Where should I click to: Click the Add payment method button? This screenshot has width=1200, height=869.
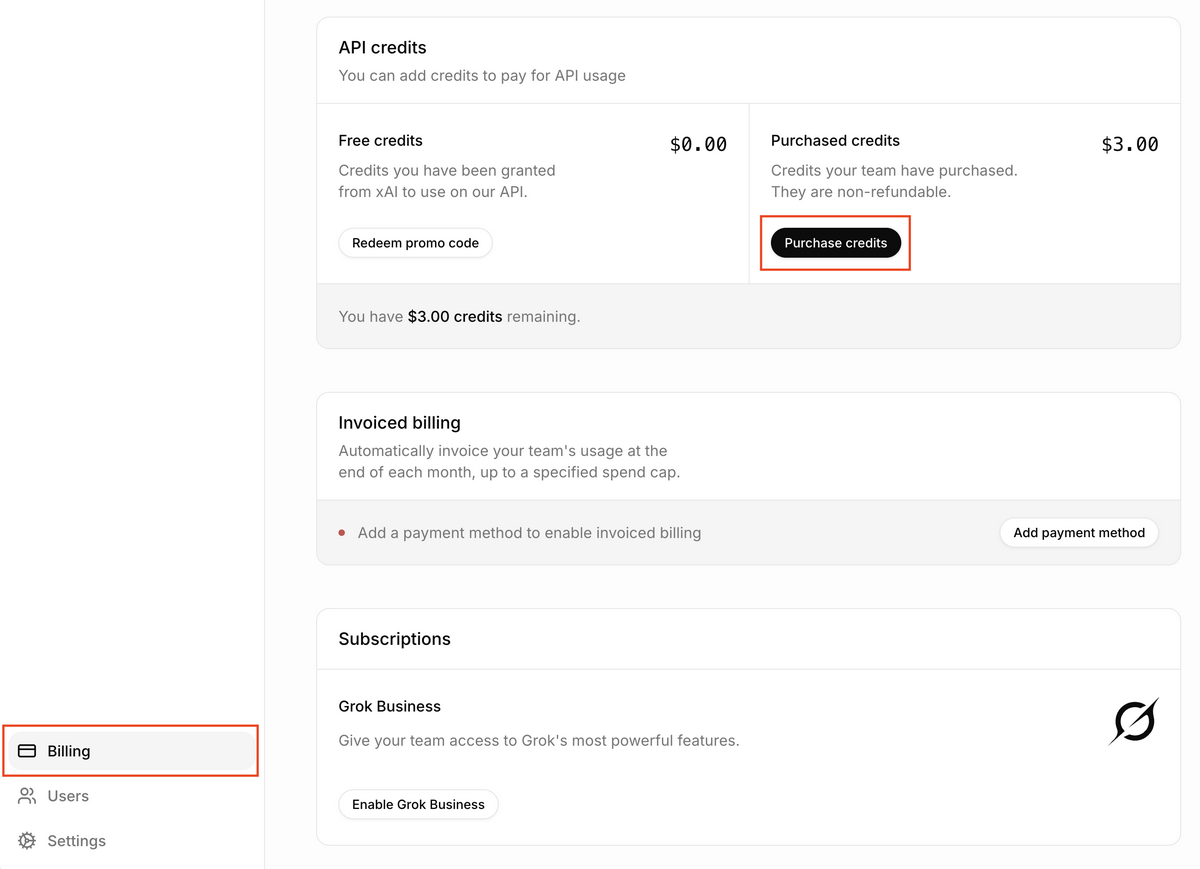pyautogui.click(x=1078, y=533)
